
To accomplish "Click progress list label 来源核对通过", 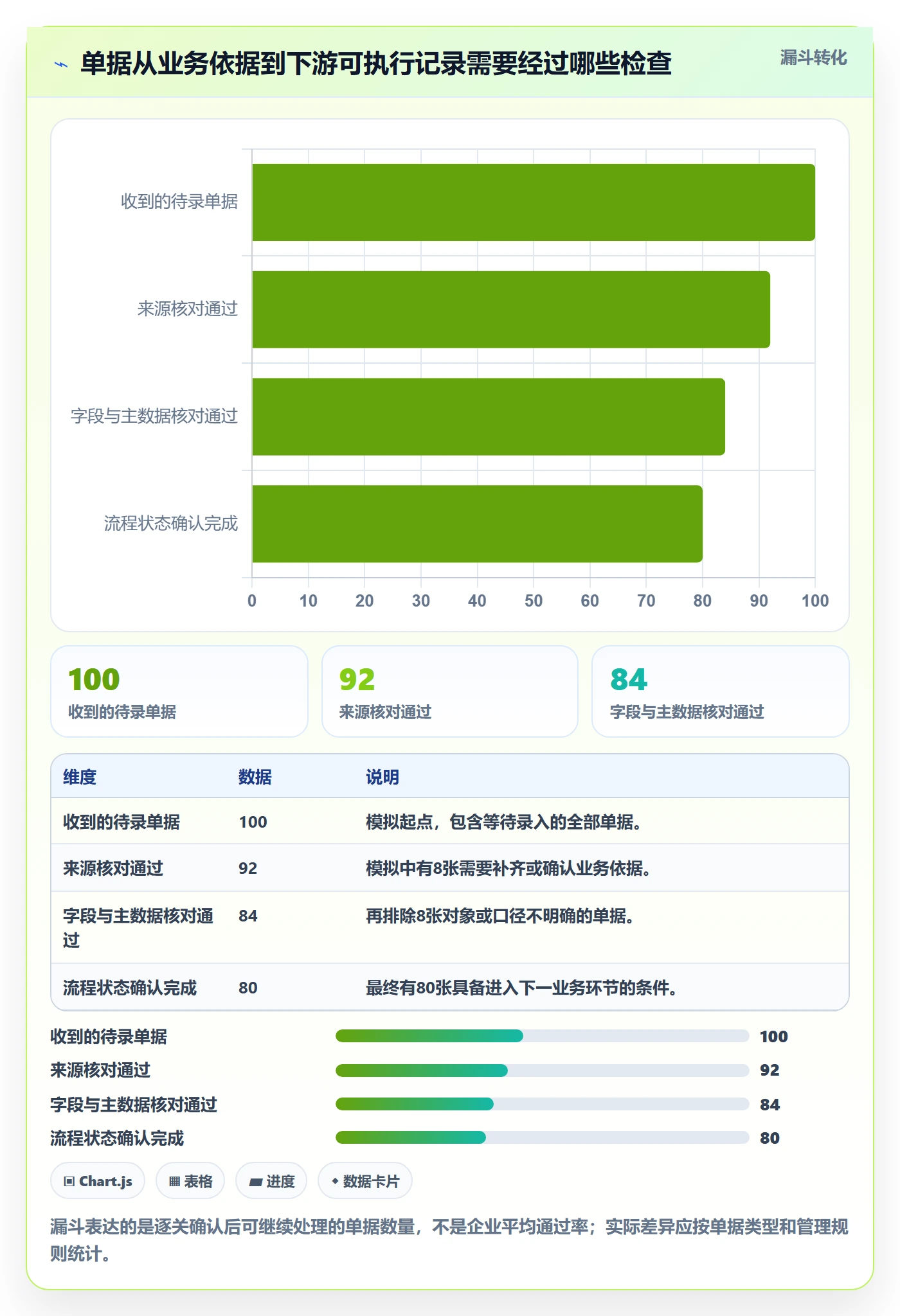I will point(100,1070).
